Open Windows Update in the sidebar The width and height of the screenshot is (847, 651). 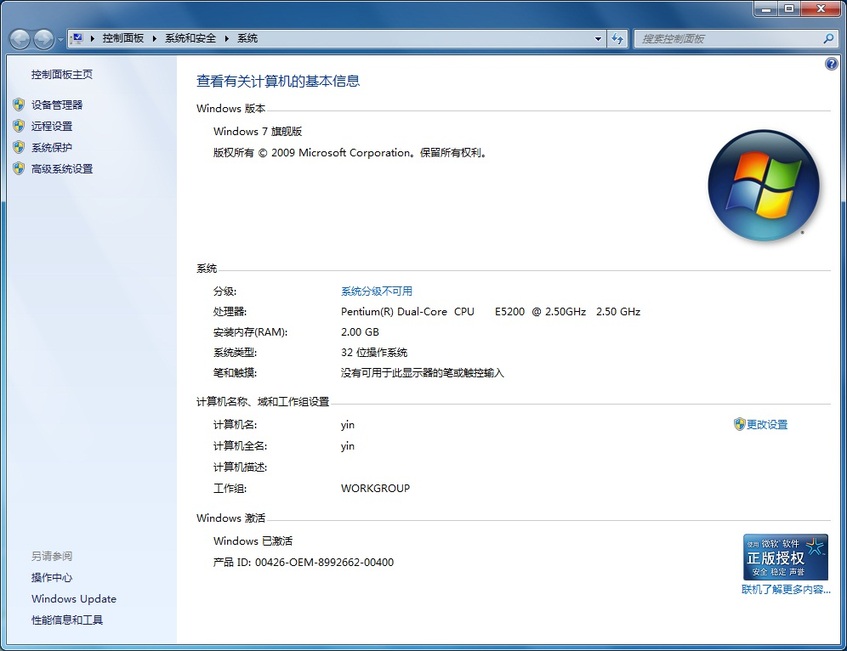(x=74, y=599)
